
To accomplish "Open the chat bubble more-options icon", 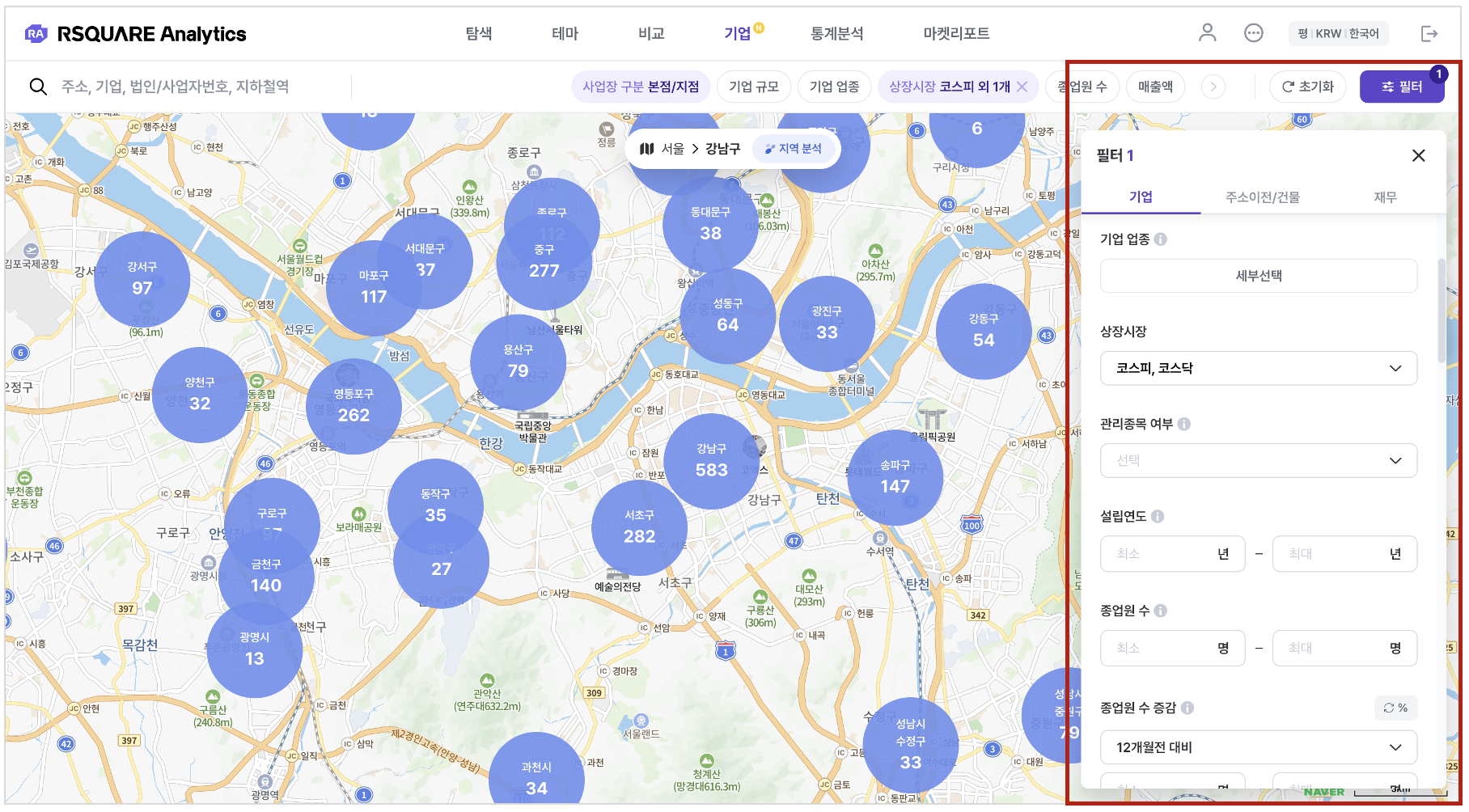I will [x=1253, y=33].
